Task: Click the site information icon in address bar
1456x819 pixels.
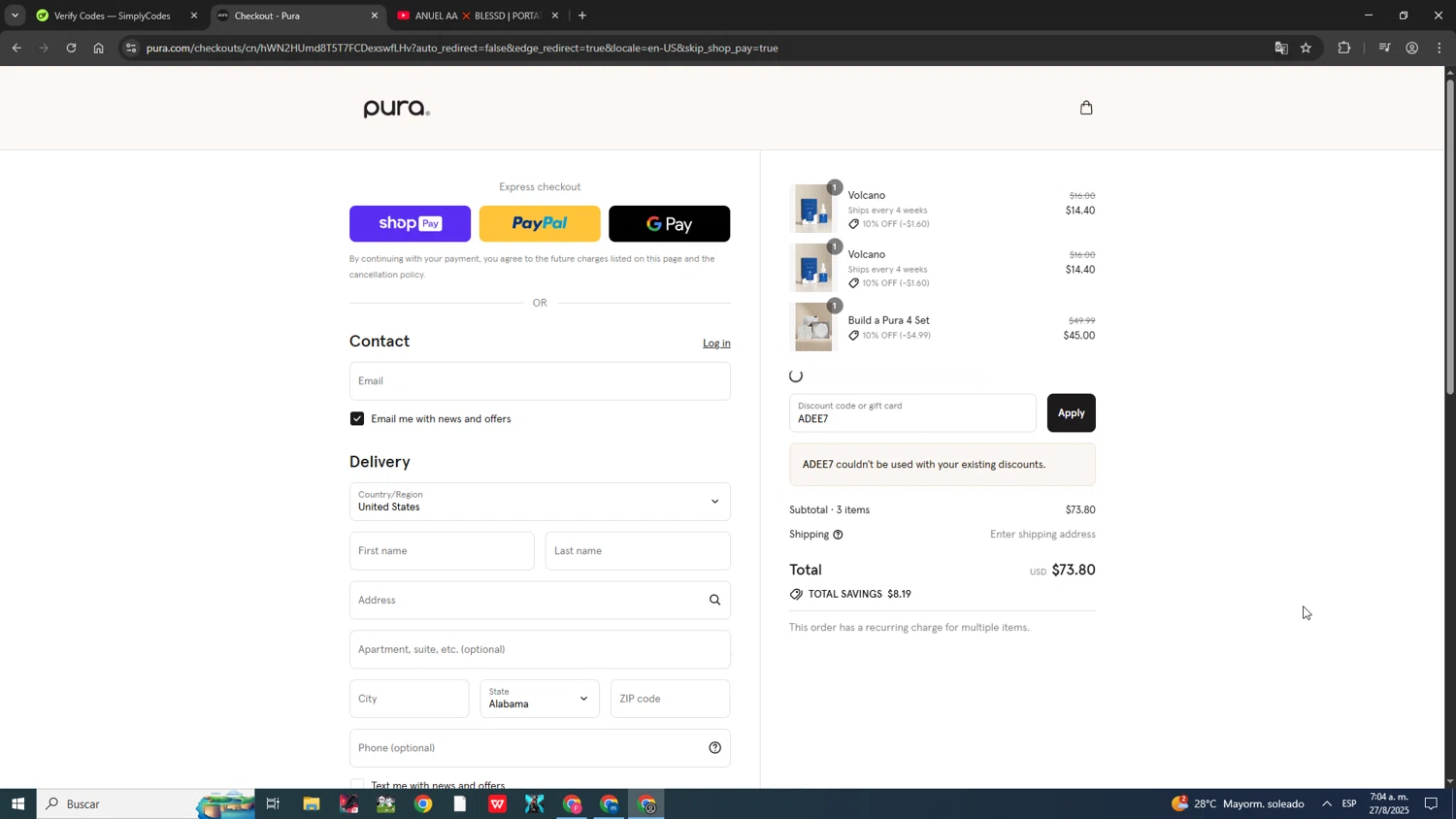Action: pos(131,48)
